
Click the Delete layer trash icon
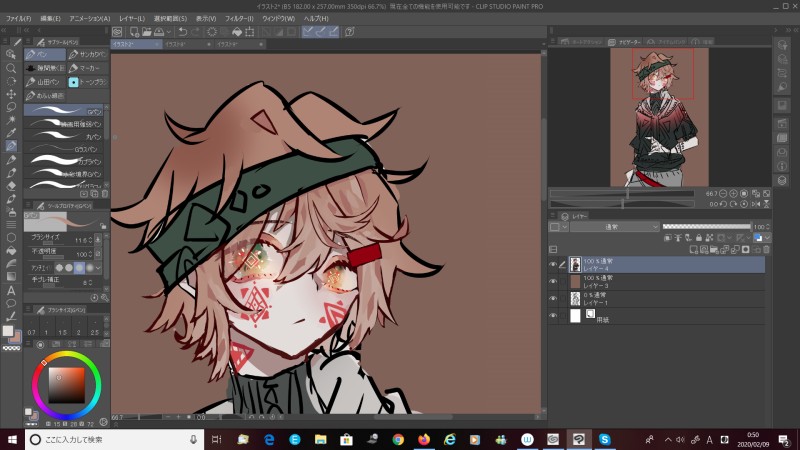coord(766,249)
